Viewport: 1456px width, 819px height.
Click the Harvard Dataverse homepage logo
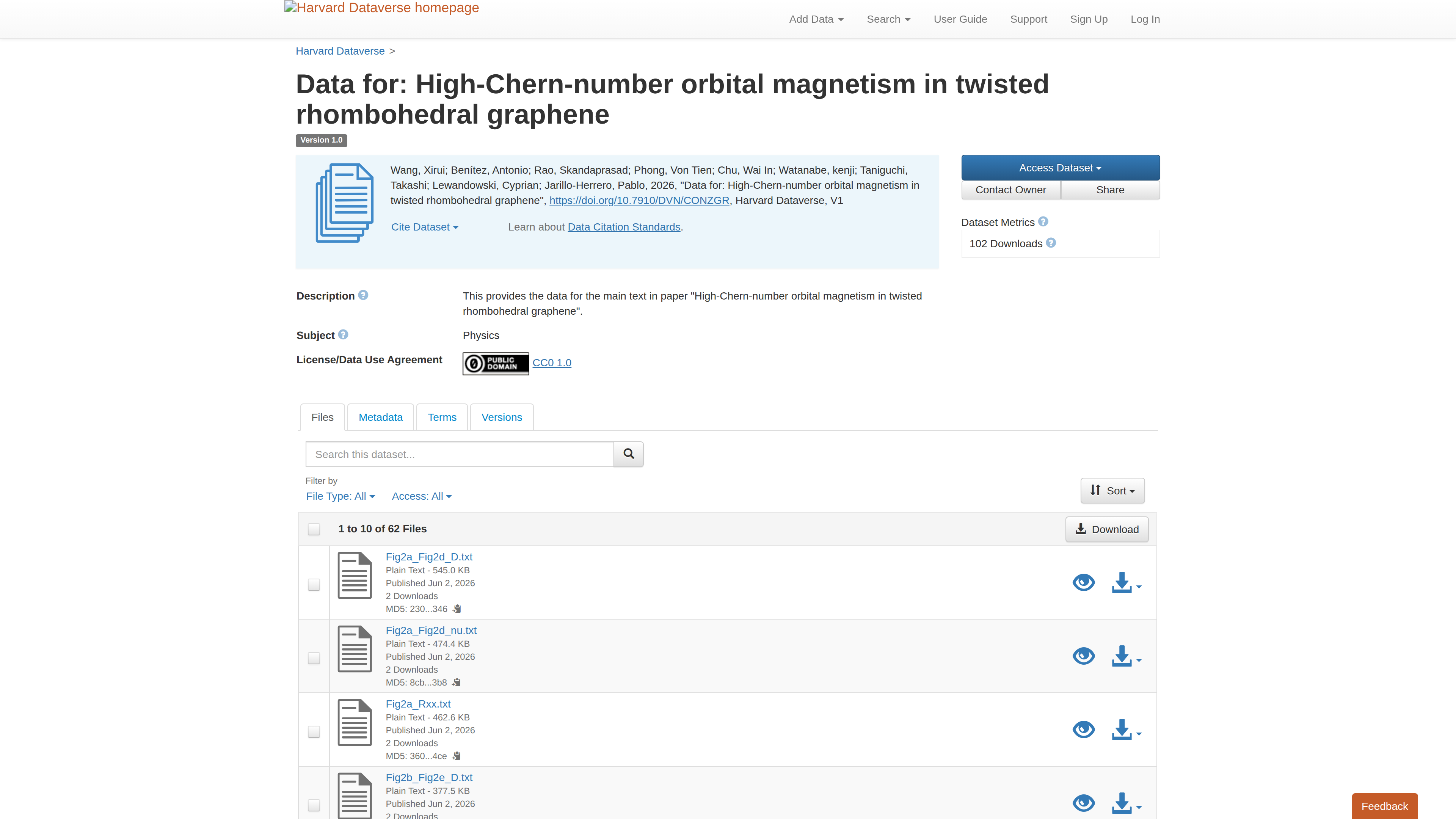tap(381, 8)
